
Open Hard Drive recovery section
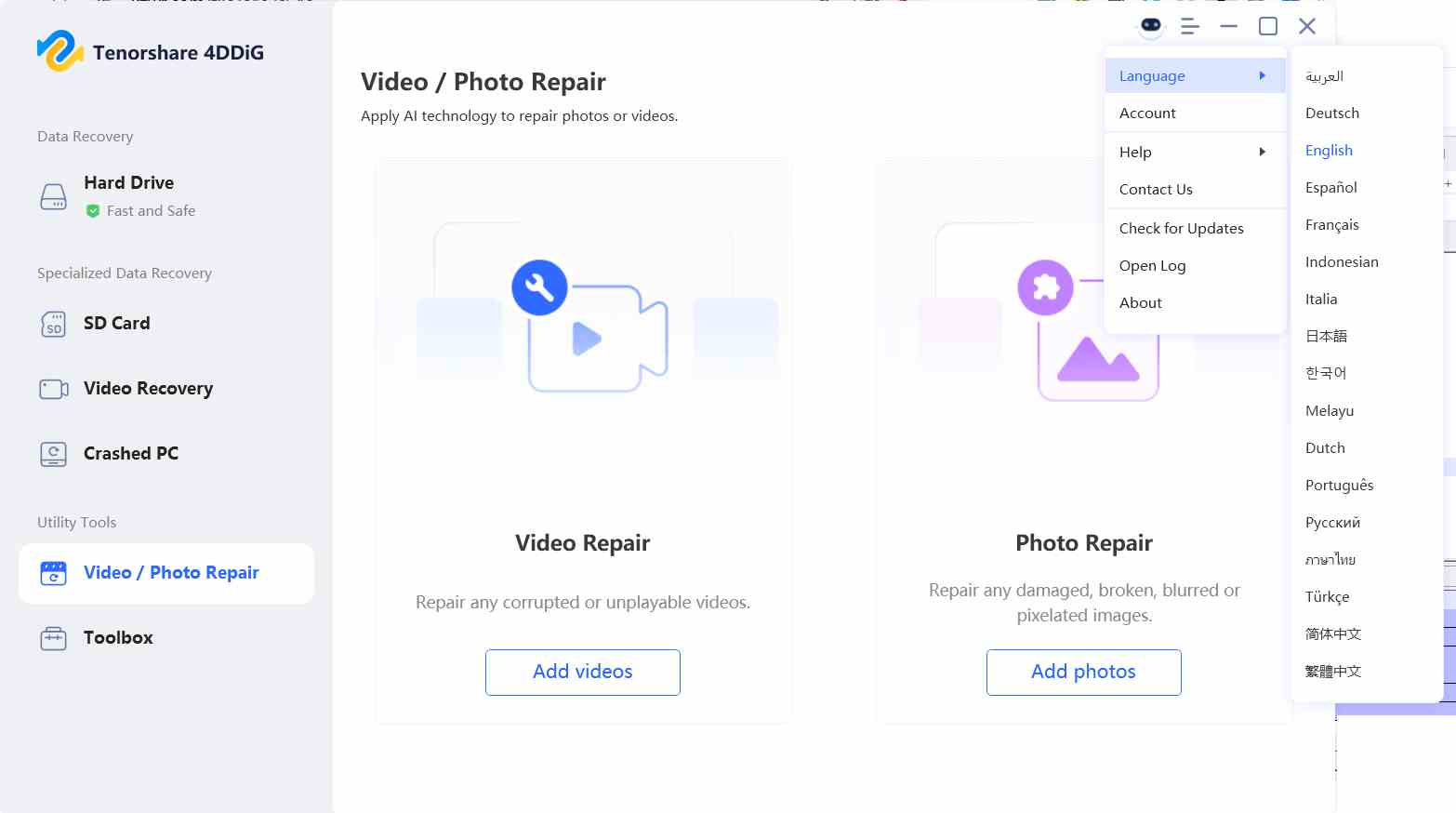[x=166, y=196]
